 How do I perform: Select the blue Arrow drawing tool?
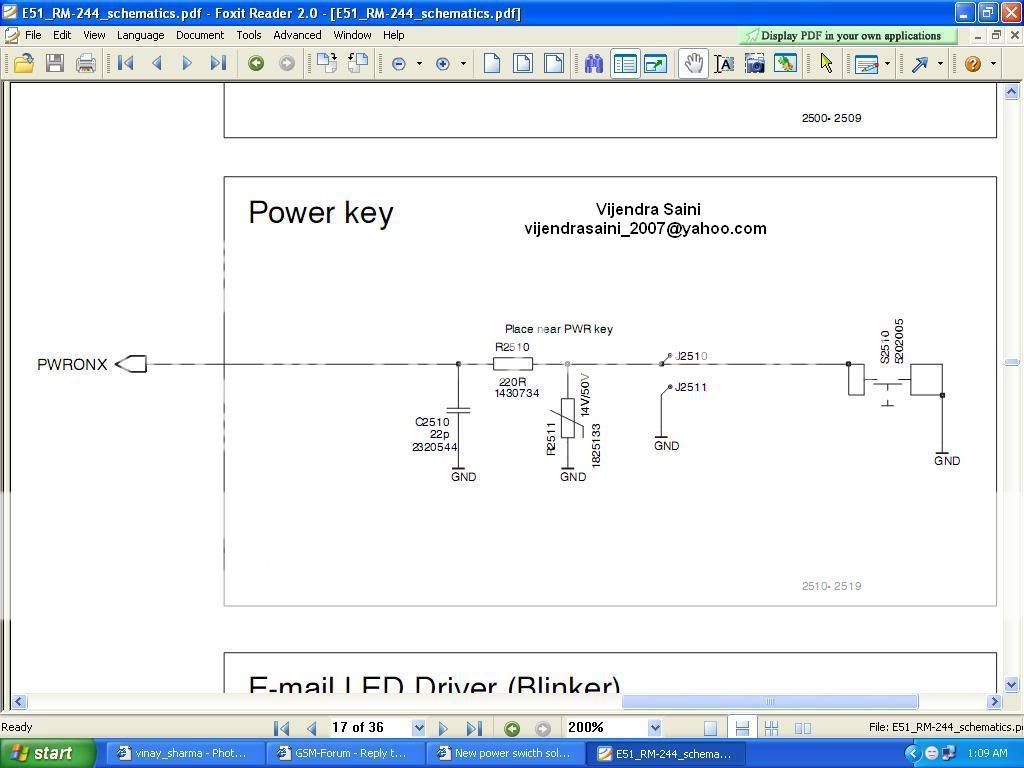(920, 64)
